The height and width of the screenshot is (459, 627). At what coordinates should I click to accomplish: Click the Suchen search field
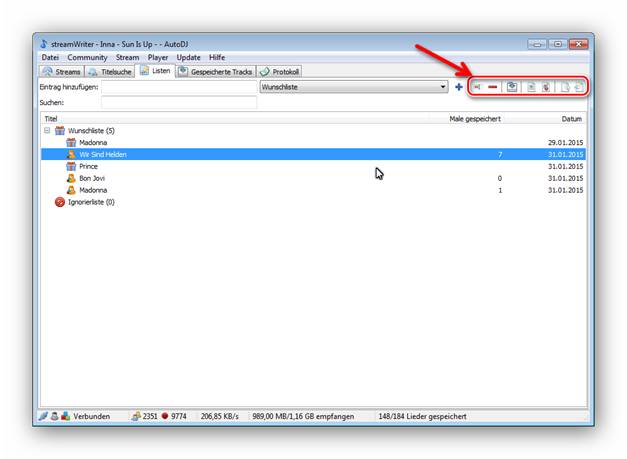(179, 103)
